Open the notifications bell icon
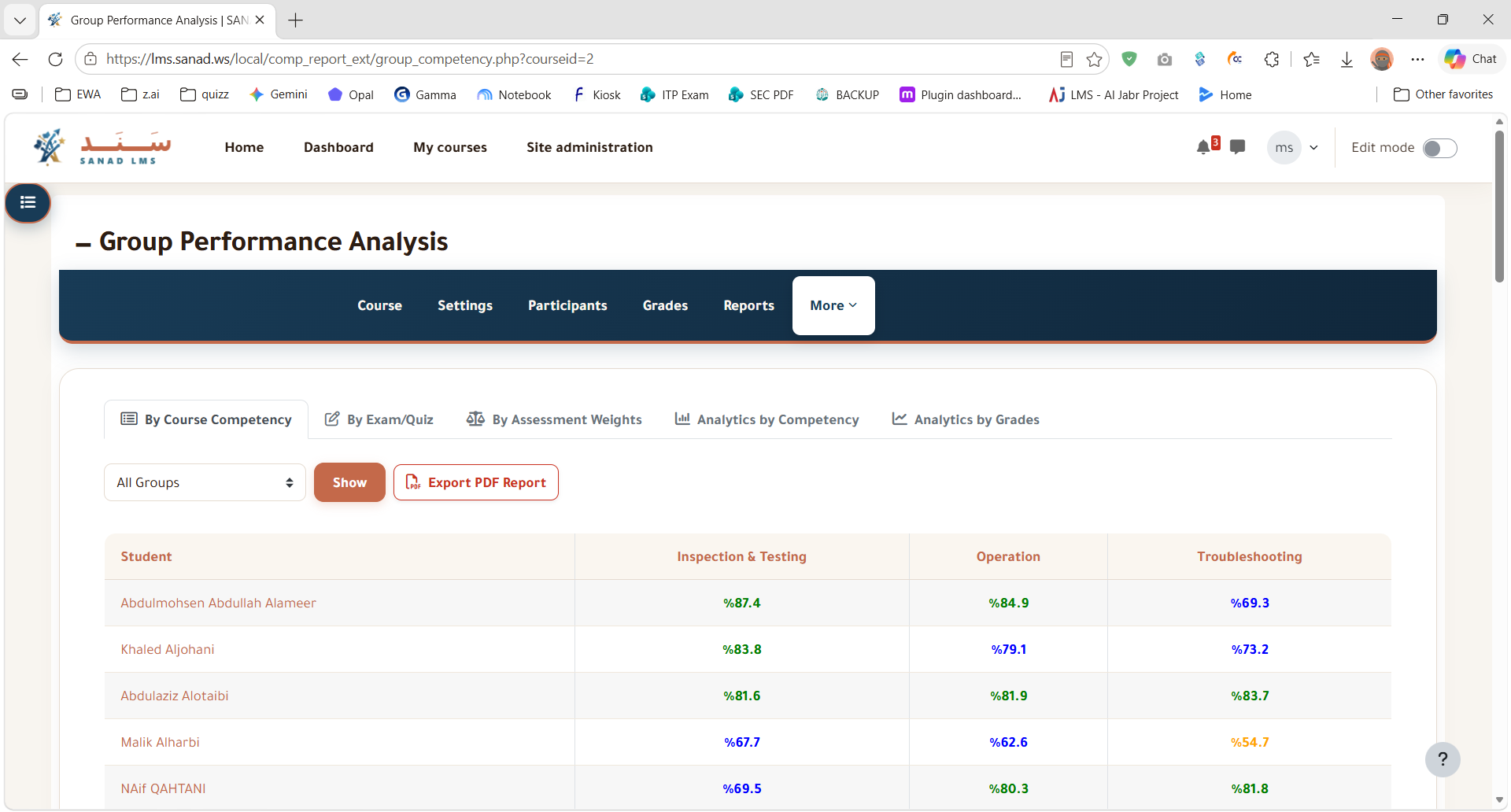1511x812 pixels. click(x=1203, y=147)
